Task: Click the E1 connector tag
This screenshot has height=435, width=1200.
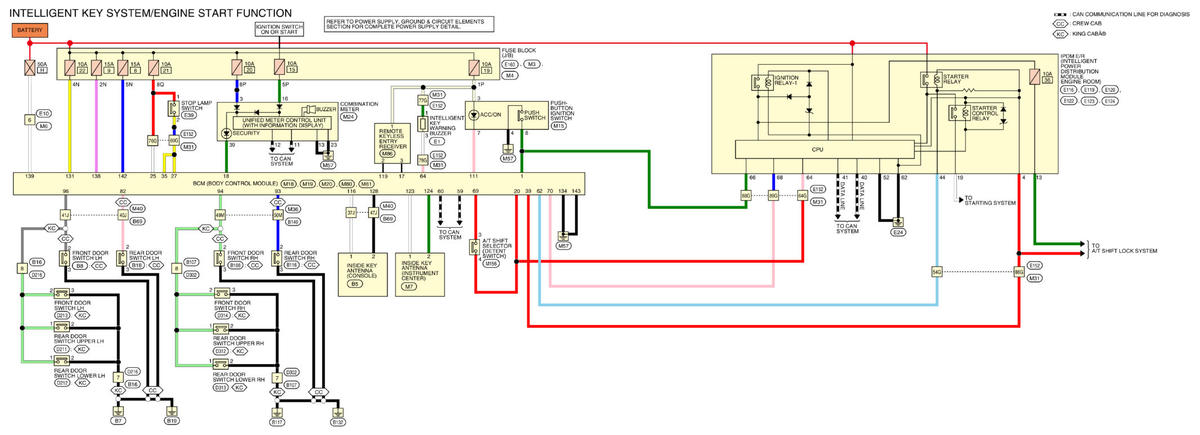Action: tap(438, 142)
